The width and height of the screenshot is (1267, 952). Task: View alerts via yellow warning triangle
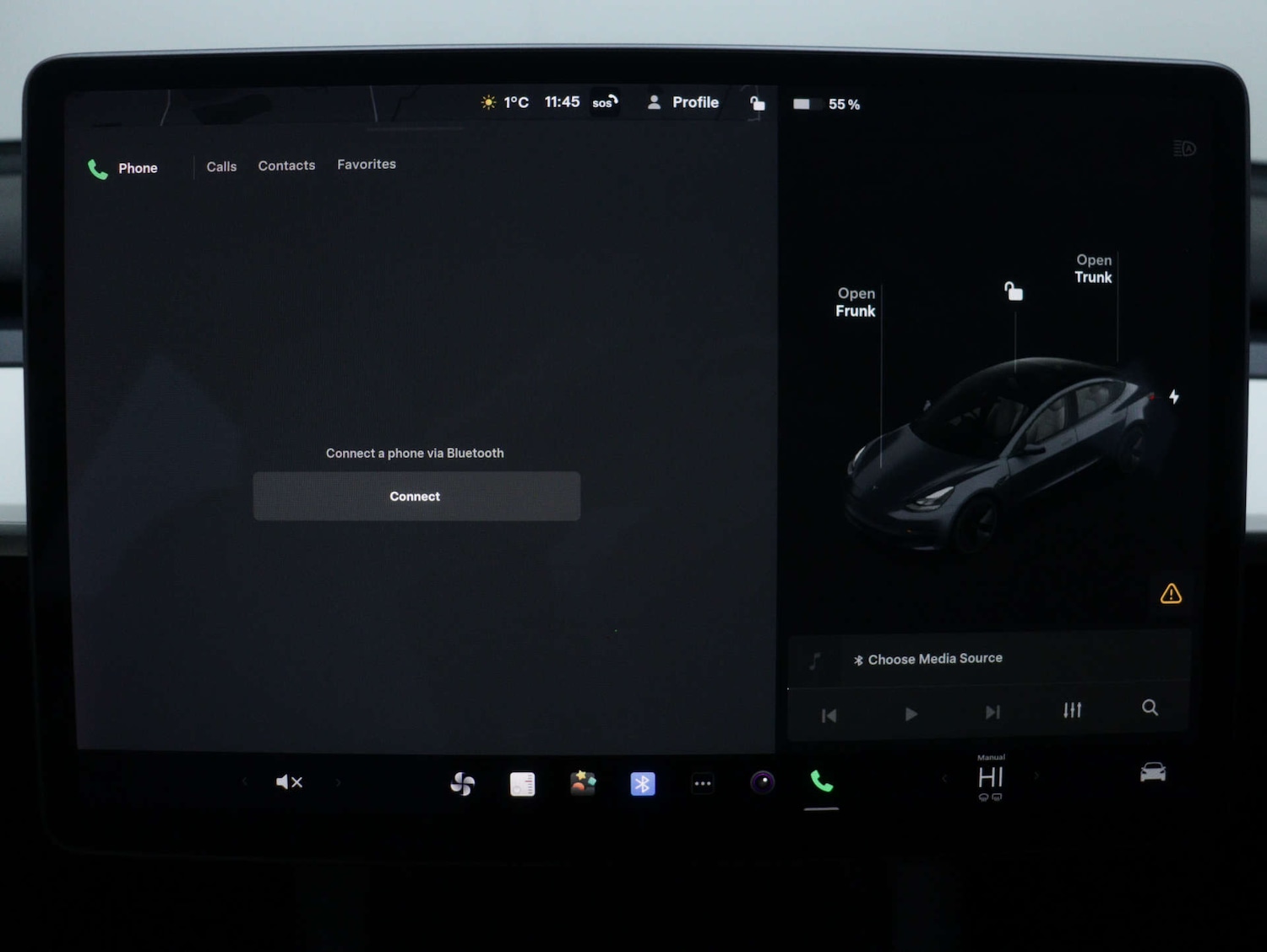click(1171, 594)
